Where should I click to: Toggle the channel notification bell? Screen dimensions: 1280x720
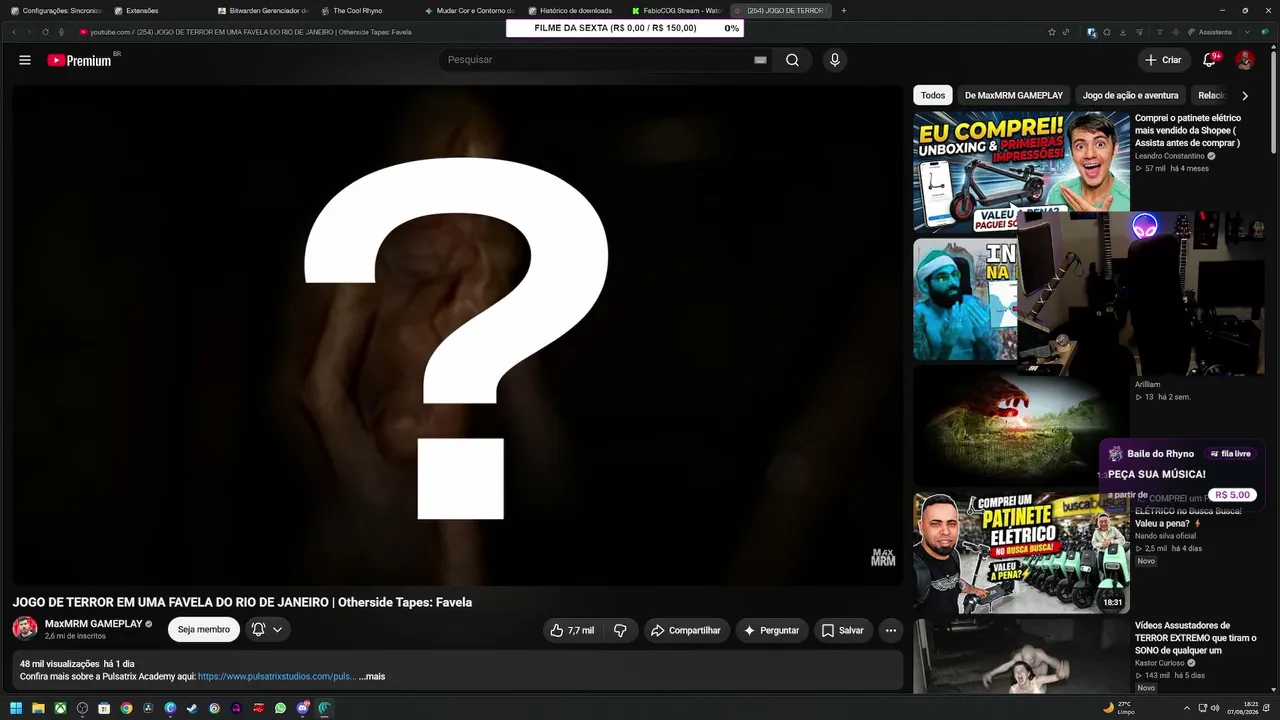pos(258,630)
